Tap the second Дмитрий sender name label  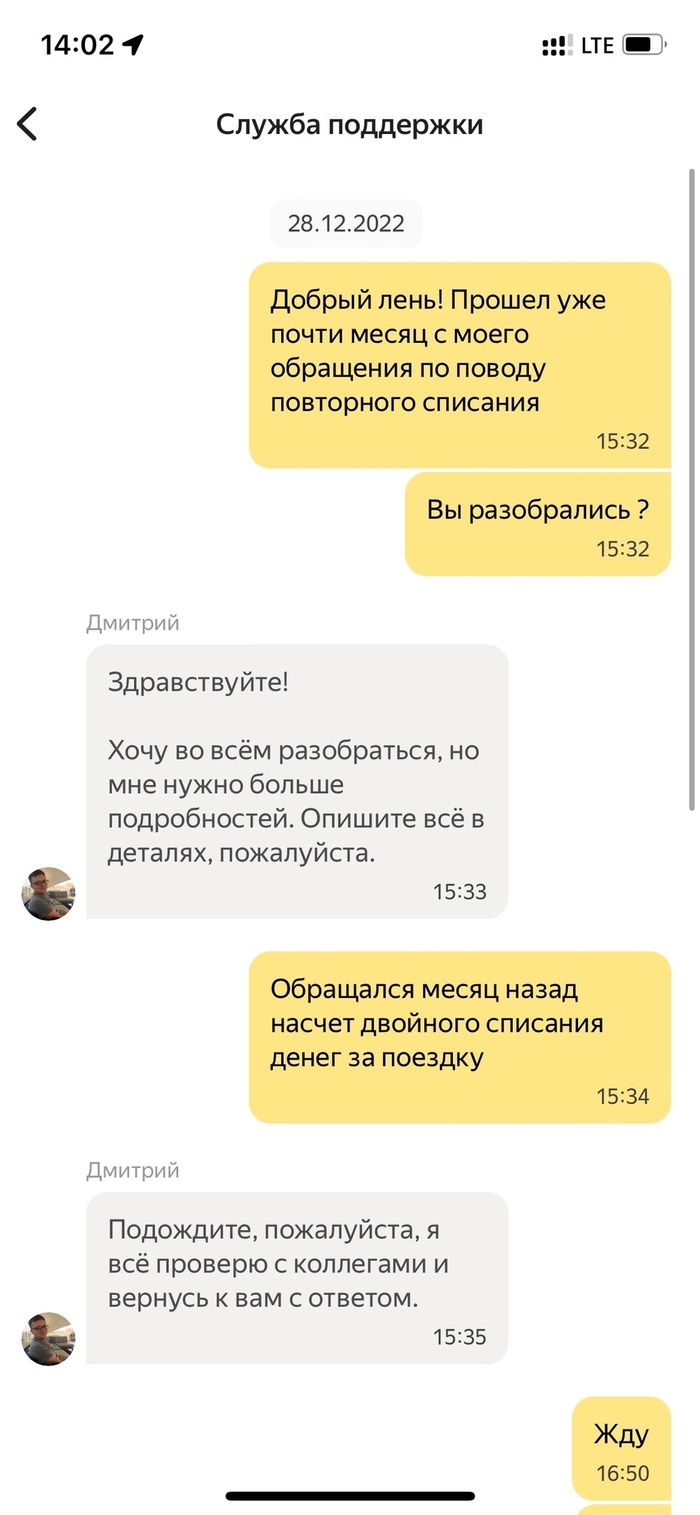pyautogui.click(x=133, y=1170)
